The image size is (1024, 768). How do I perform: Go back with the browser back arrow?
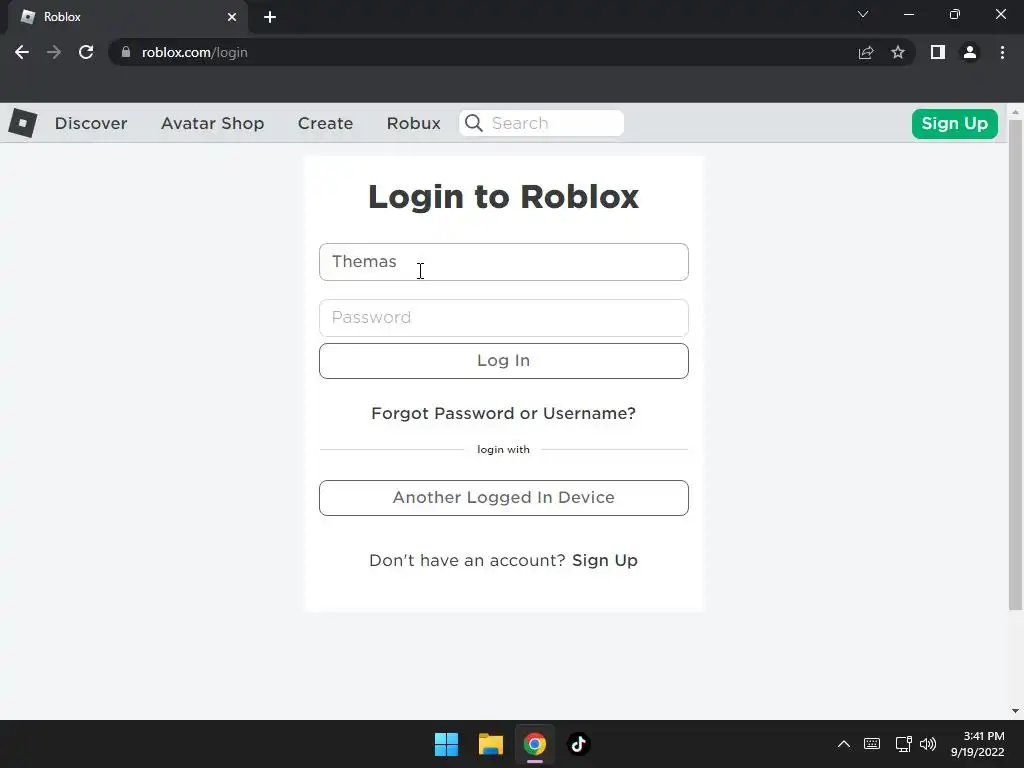(22, 52)
